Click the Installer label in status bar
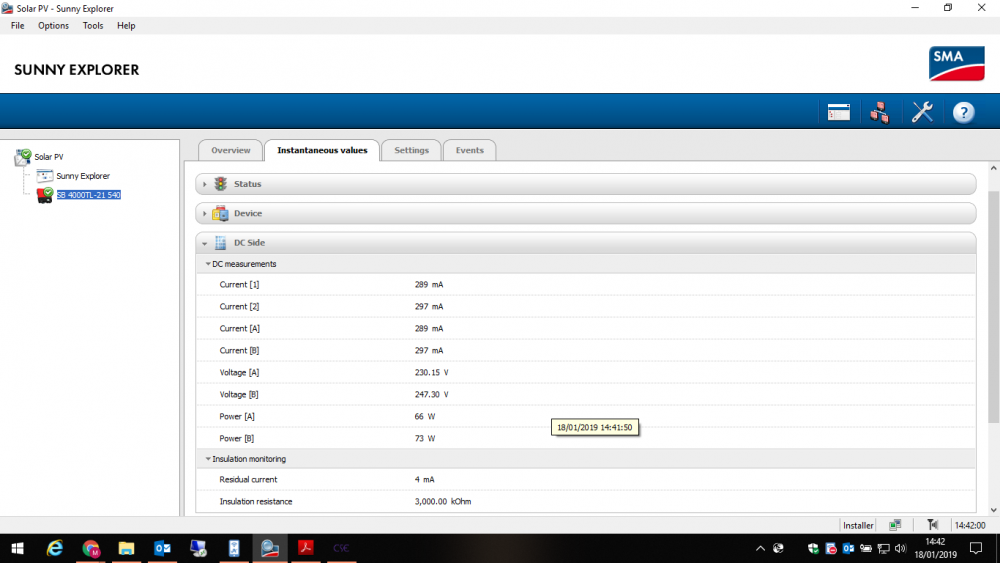 tap(858, 525)
